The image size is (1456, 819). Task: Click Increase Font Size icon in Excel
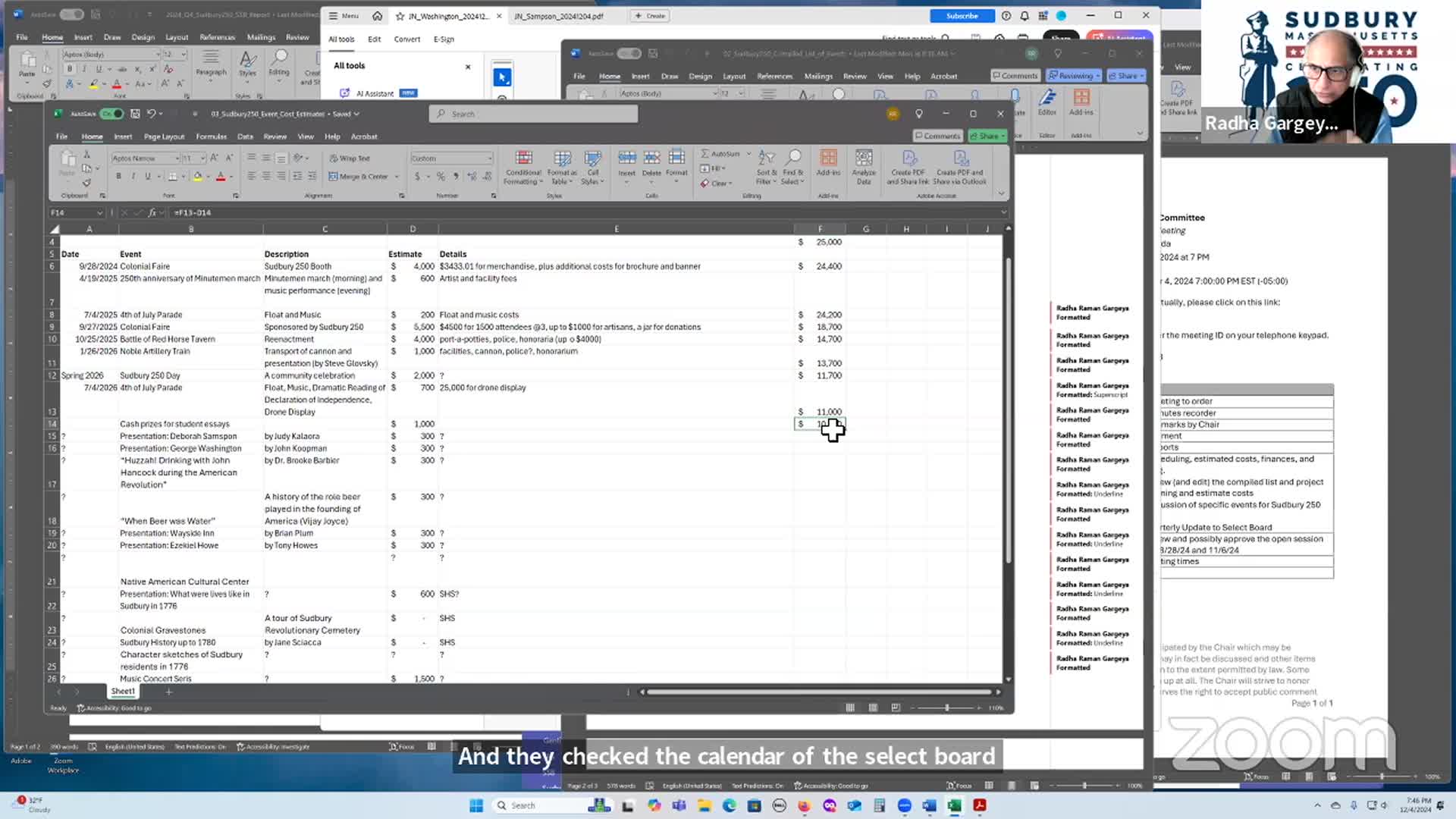[214, 158]
